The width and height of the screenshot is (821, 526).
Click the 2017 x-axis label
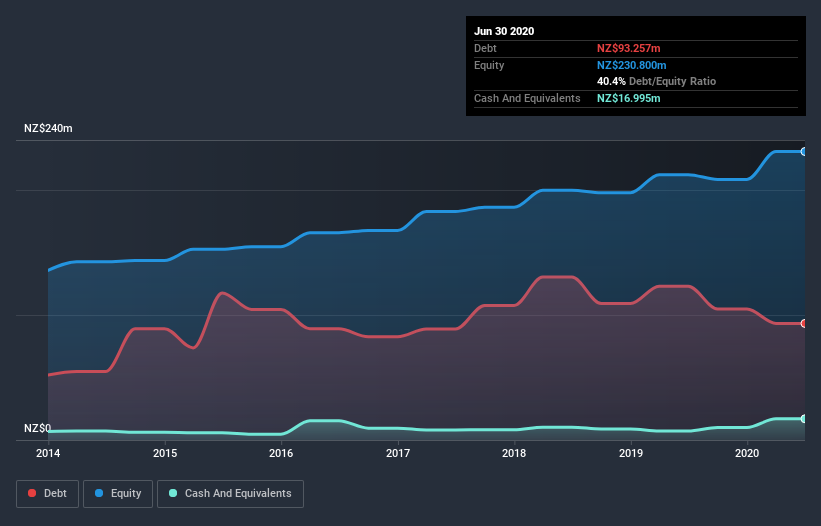point(398,453)
